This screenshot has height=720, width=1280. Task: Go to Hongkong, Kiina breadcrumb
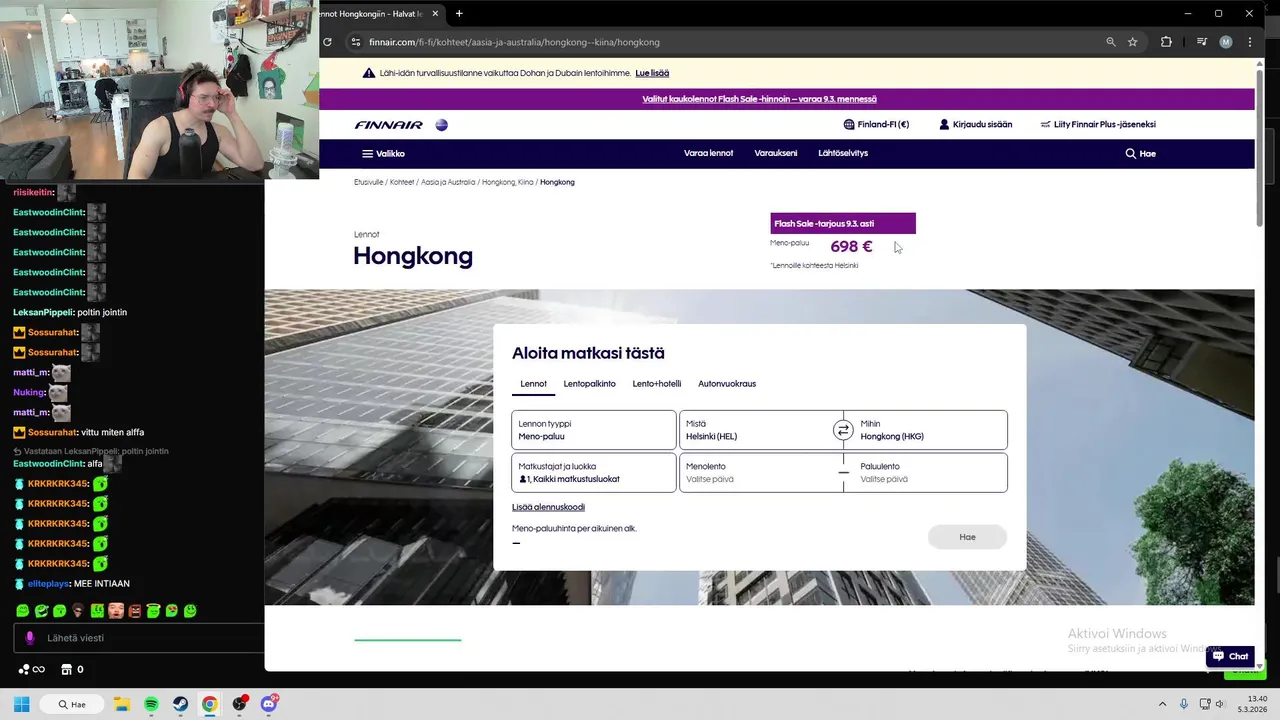click(508, 182)
